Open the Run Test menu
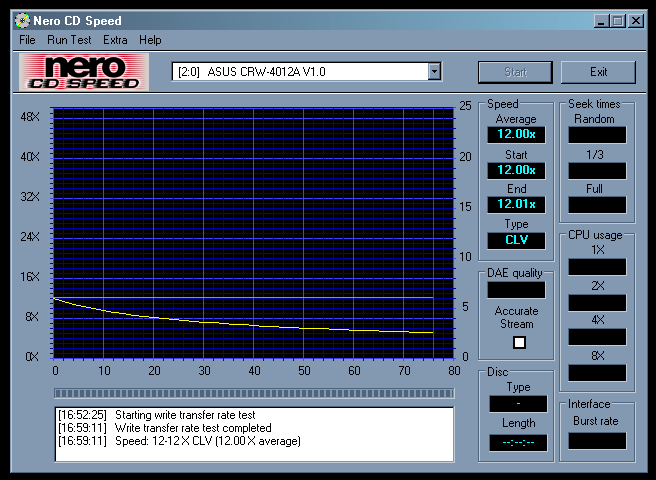This screenshot has width=656, height=480. [x=69, y=40]
